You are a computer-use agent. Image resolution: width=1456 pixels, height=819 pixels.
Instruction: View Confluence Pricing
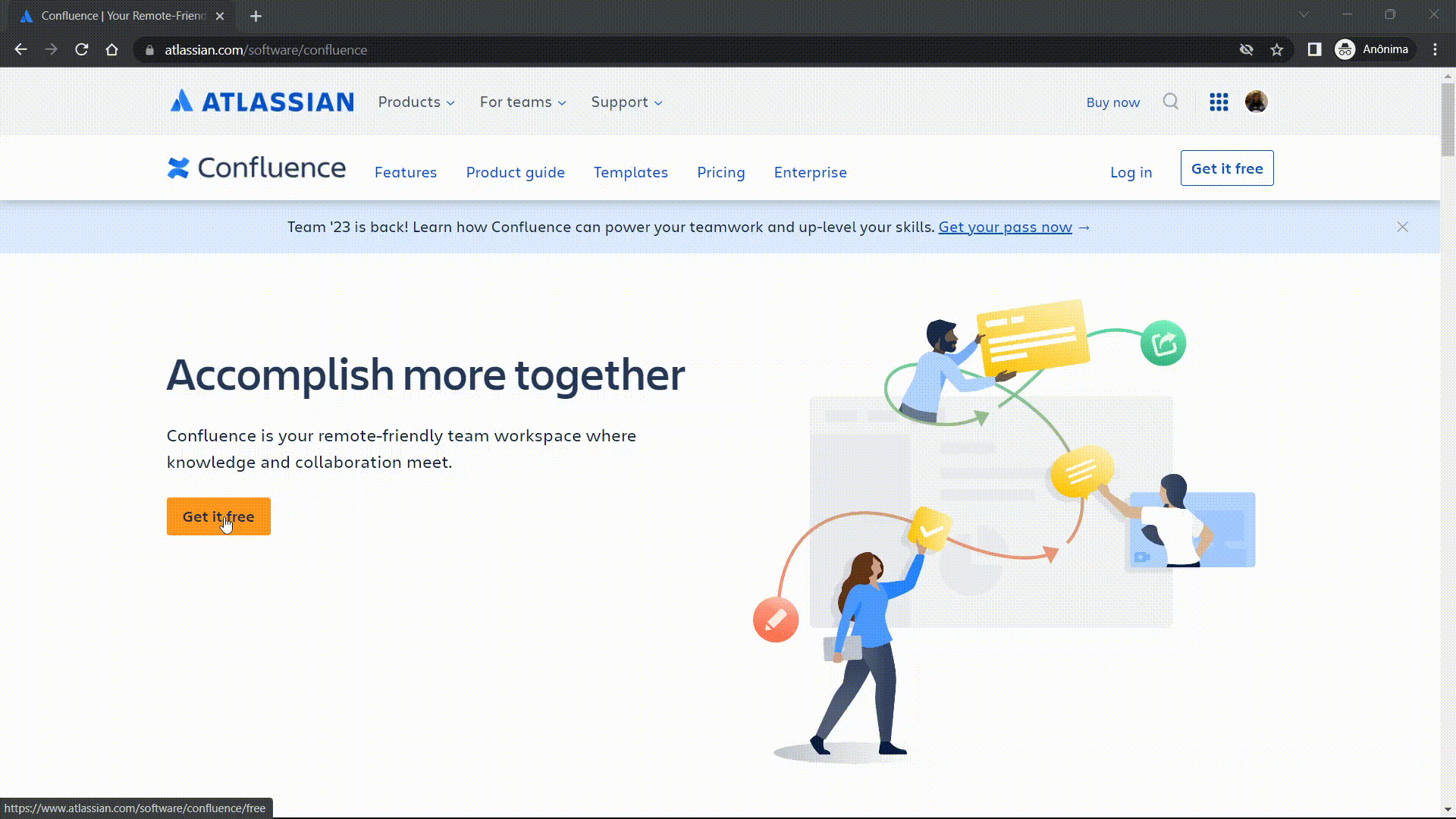coord(721,172)
